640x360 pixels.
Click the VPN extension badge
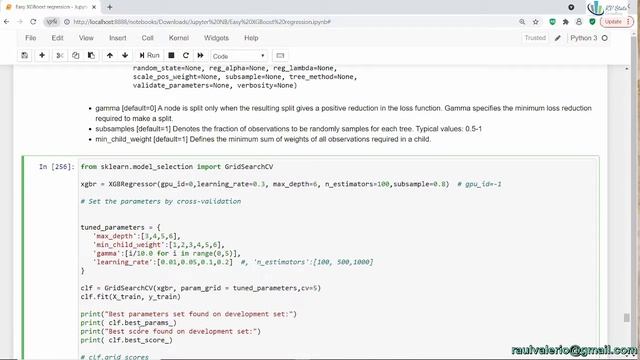(52, 22)
